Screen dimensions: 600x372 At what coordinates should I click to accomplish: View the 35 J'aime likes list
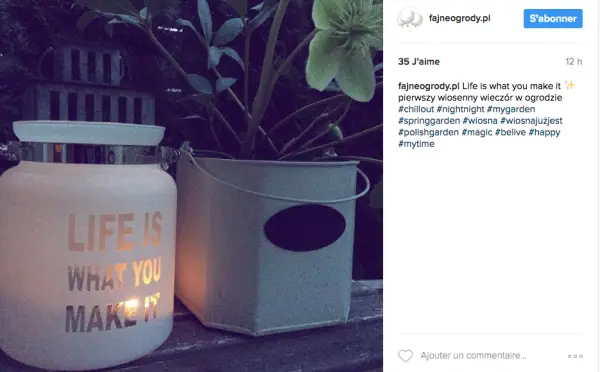(419, 62)
